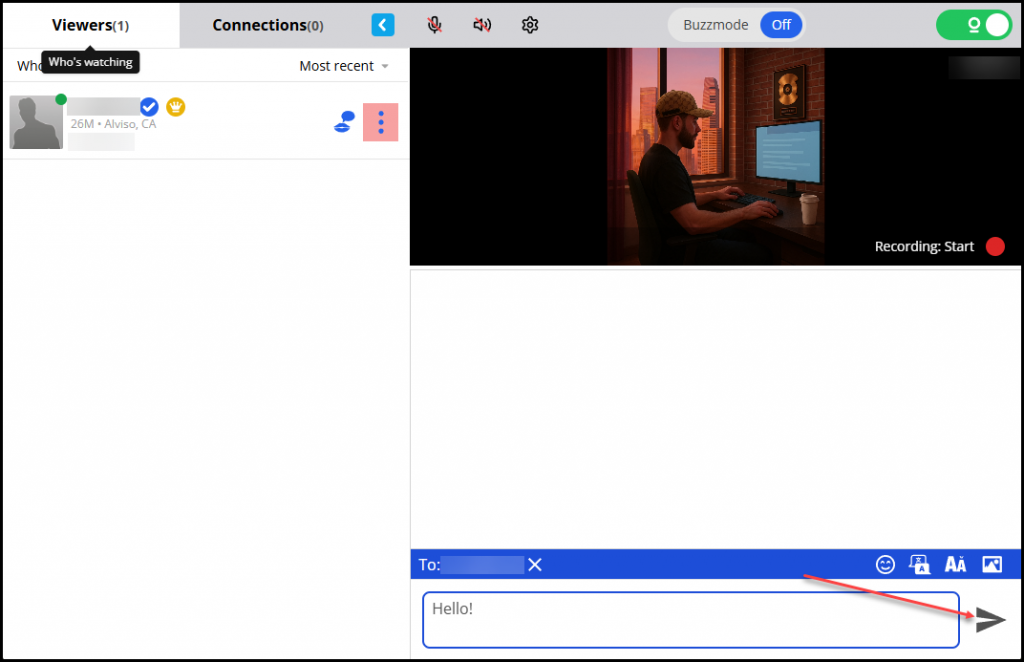Click the muted speaker icon
The width and height of the screenshot is (1024, 662).
point(482,25)
